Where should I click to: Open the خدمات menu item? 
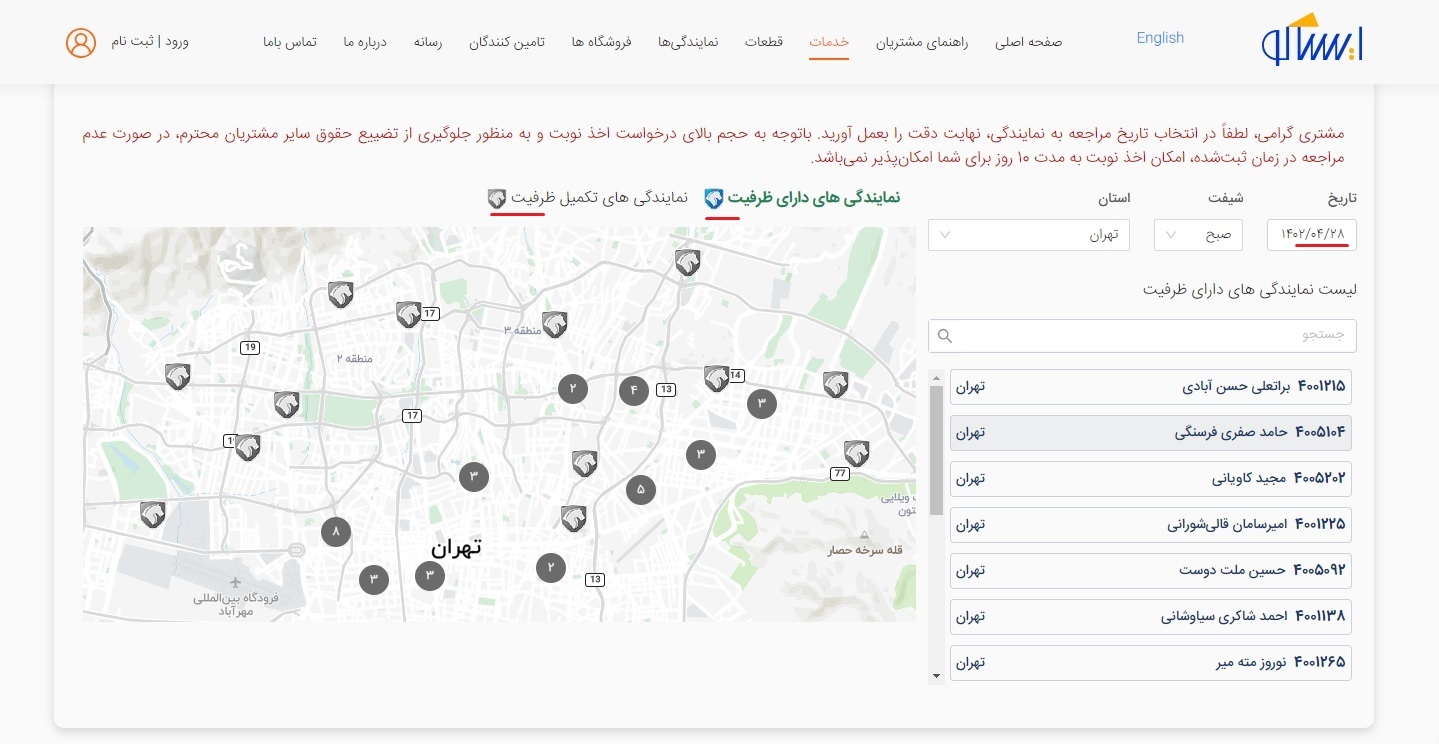click(829, 42)
